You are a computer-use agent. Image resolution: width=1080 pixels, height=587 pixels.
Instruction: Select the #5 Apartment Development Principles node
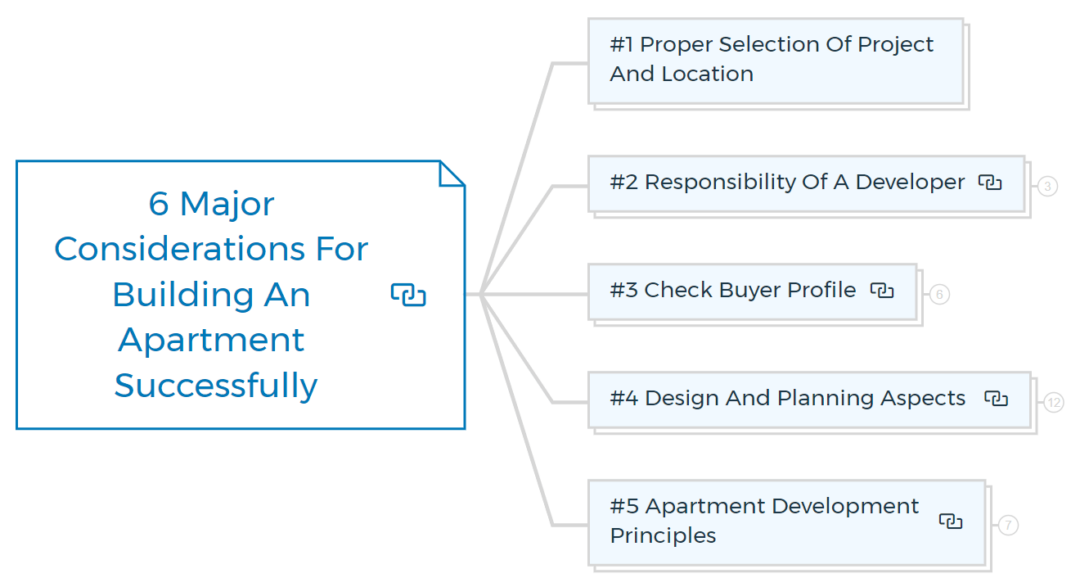(x=765, y=520)
